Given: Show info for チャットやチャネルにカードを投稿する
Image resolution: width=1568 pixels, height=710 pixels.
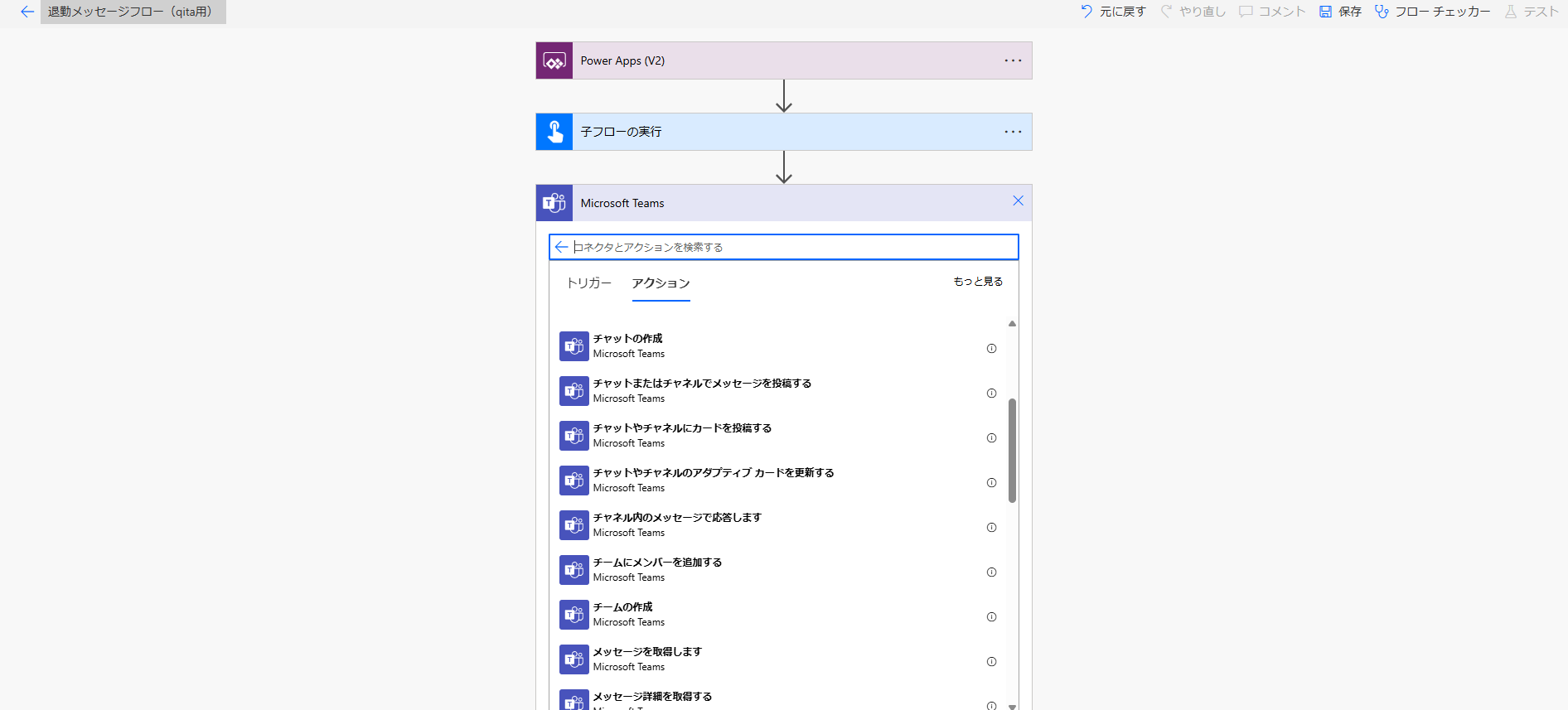Looking at the screenshot, I should tap(991, 438).
